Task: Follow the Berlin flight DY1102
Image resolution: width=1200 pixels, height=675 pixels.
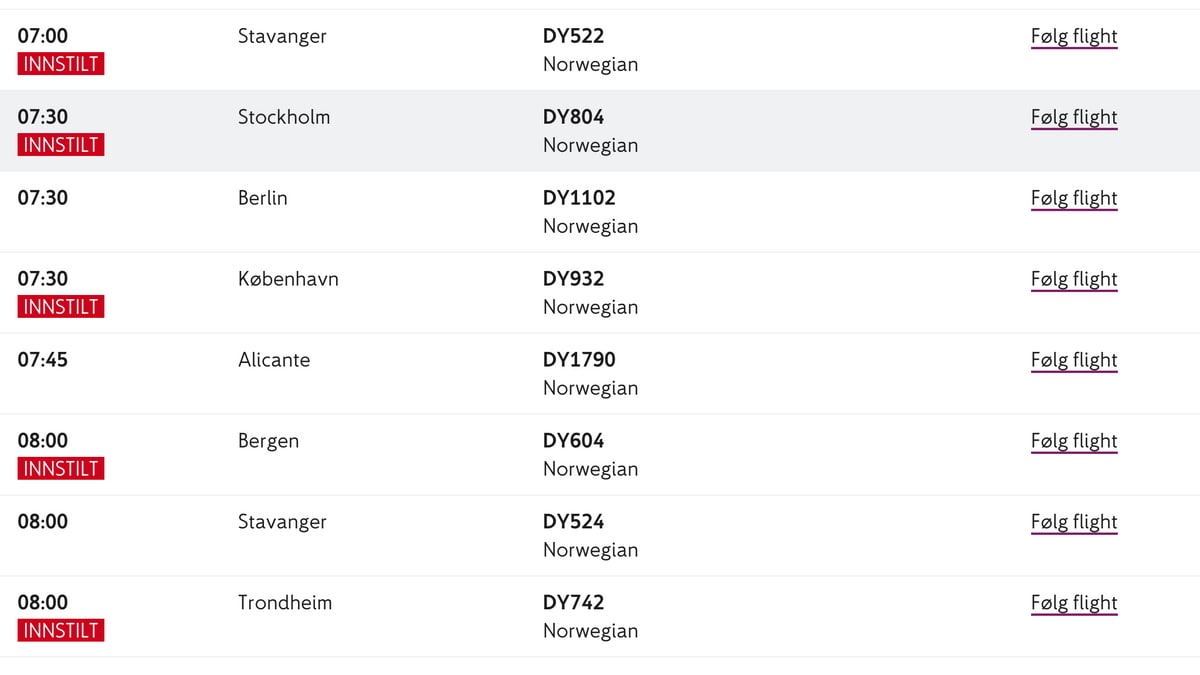Action: [x=1074, y=199]
